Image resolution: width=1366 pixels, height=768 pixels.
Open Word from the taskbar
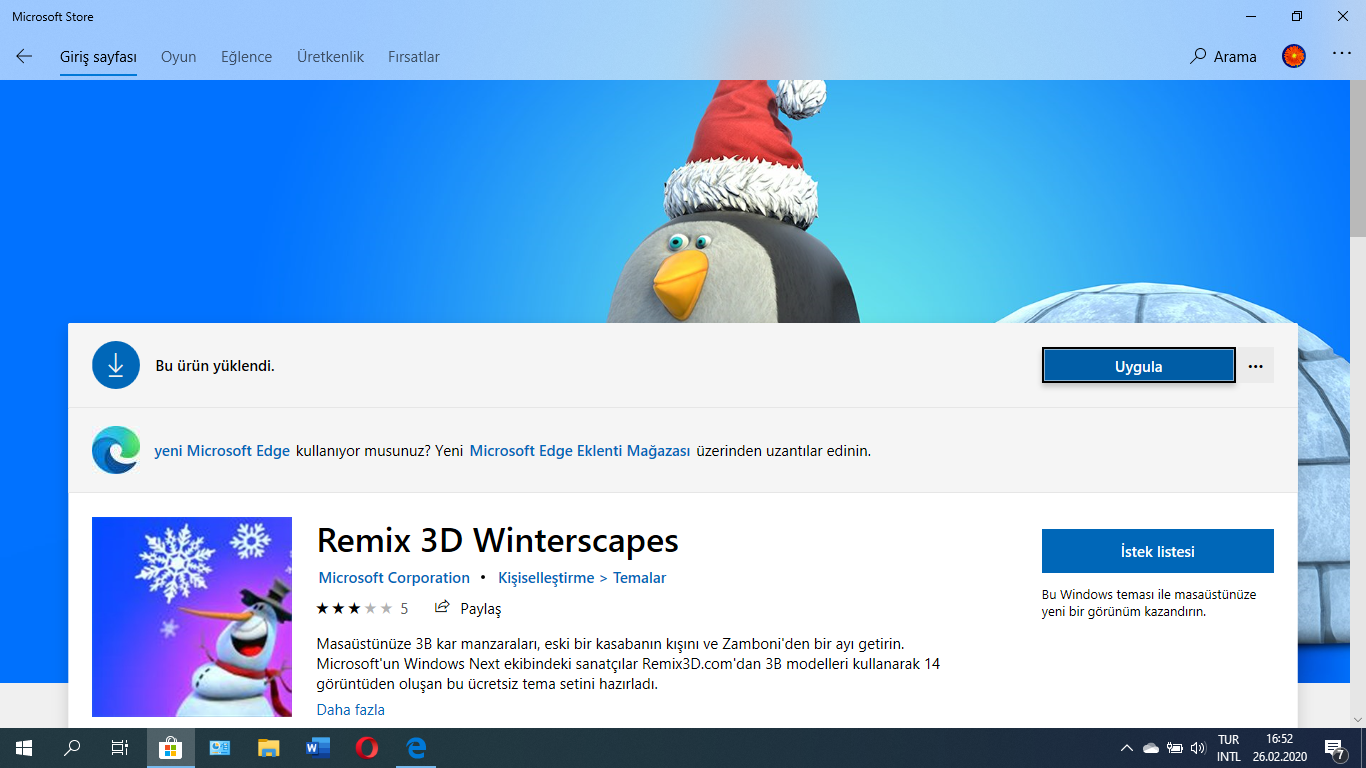[x=318, y=748]
